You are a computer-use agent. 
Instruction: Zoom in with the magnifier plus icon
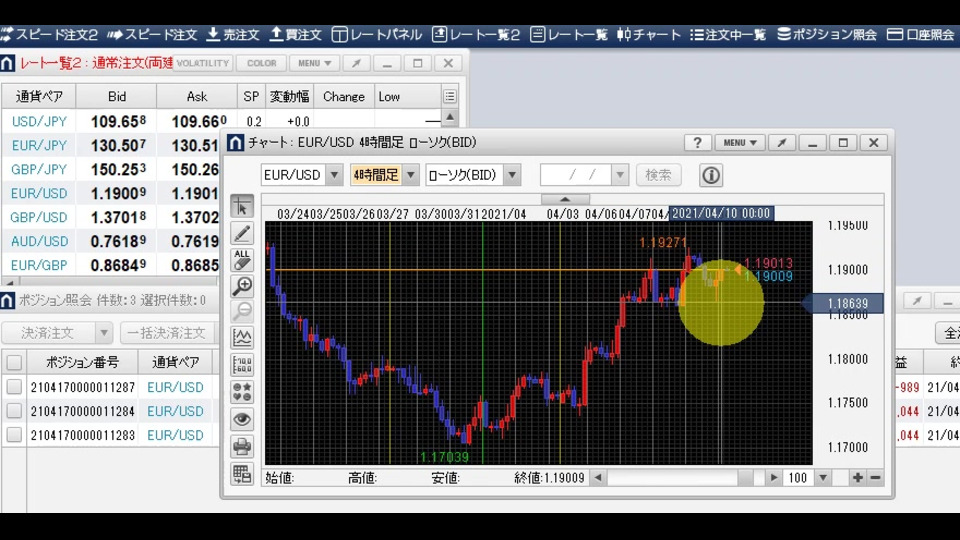[x=242, y=286]
